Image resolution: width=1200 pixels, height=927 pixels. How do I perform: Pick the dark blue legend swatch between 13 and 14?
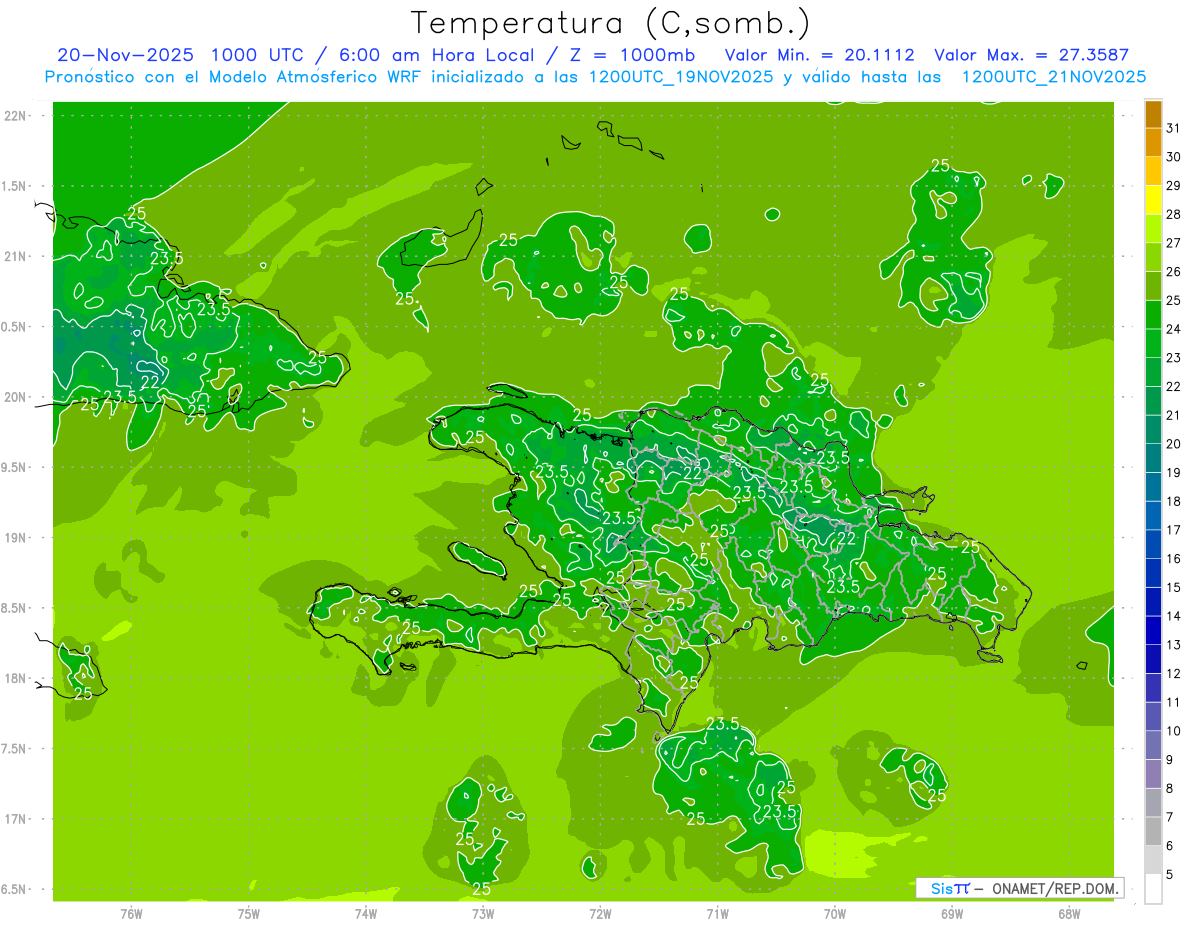pyautogui.click(x=1153, y=630)
